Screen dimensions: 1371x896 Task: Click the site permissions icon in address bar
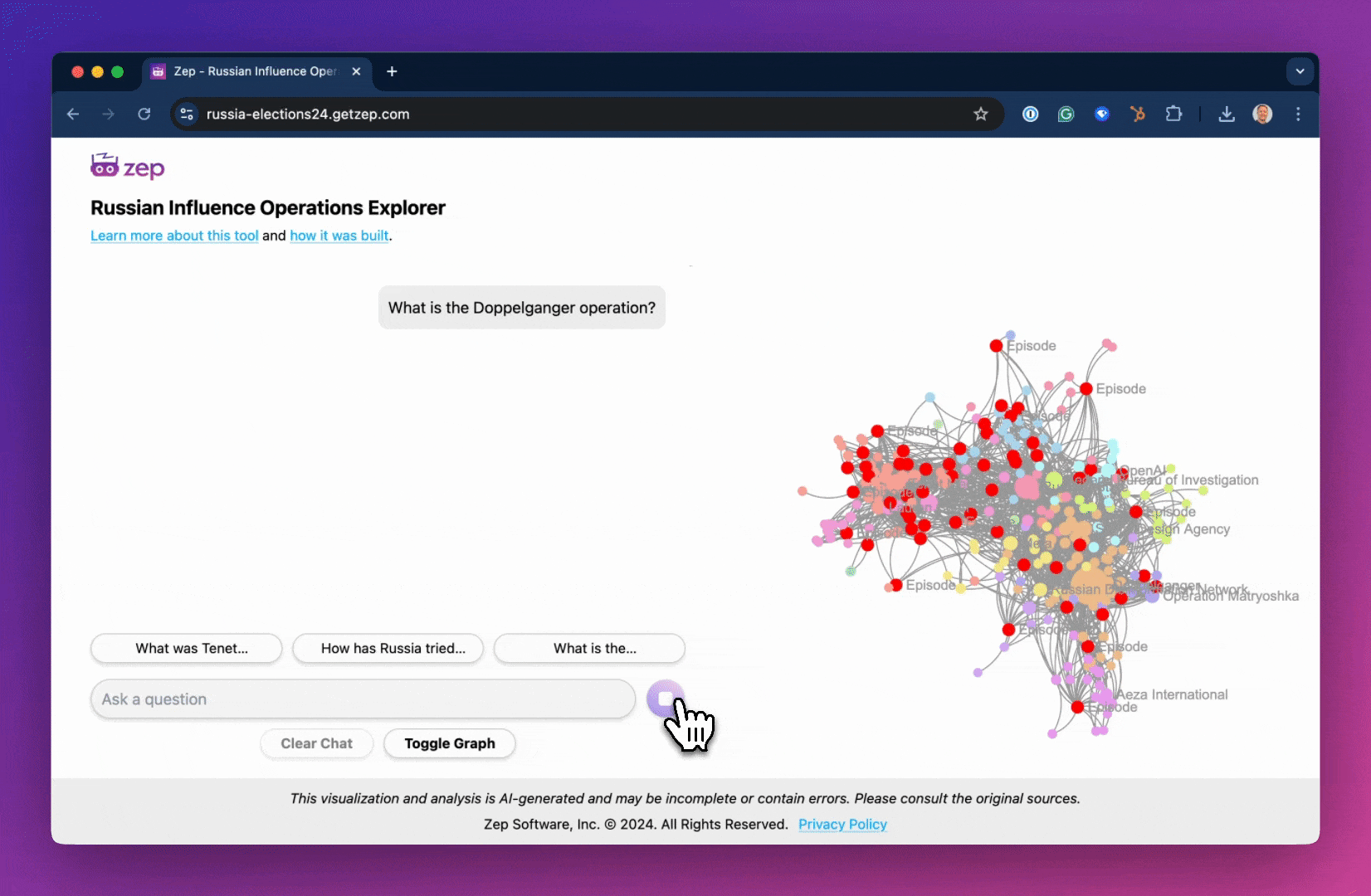(x=187, y=114)
